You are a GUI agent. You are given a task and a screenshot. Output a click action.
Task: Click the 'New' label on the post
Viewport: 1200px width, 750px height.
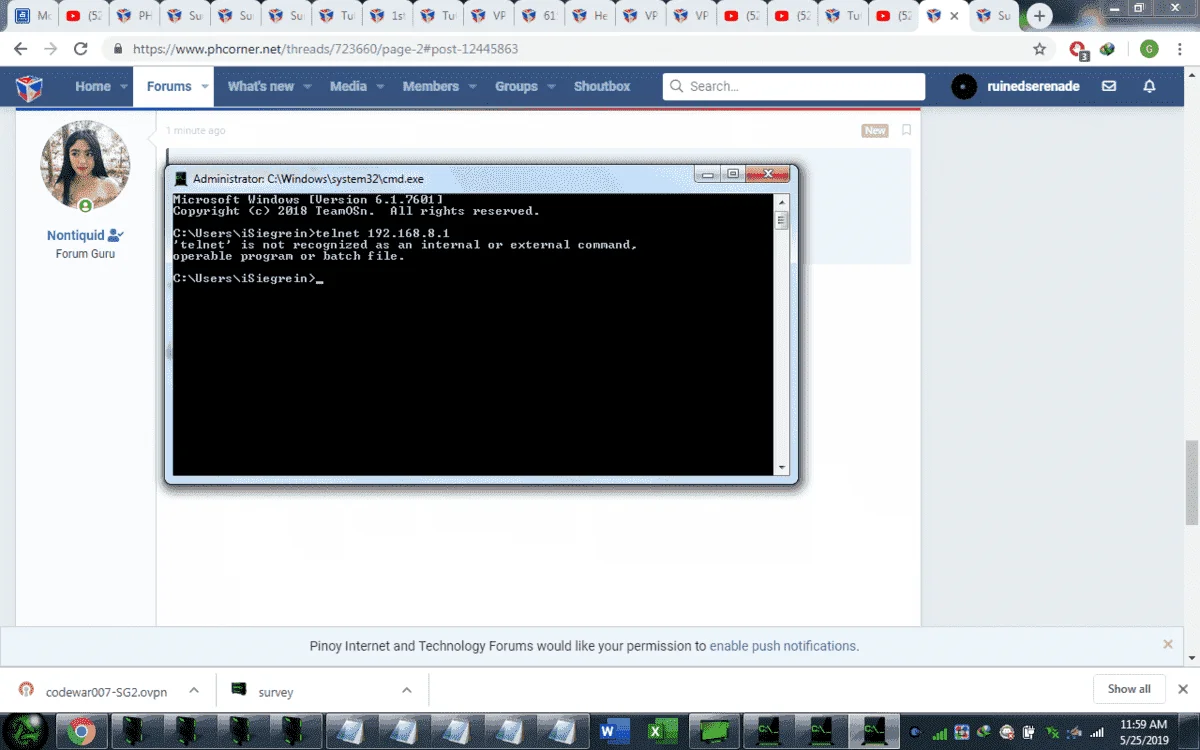875,131
